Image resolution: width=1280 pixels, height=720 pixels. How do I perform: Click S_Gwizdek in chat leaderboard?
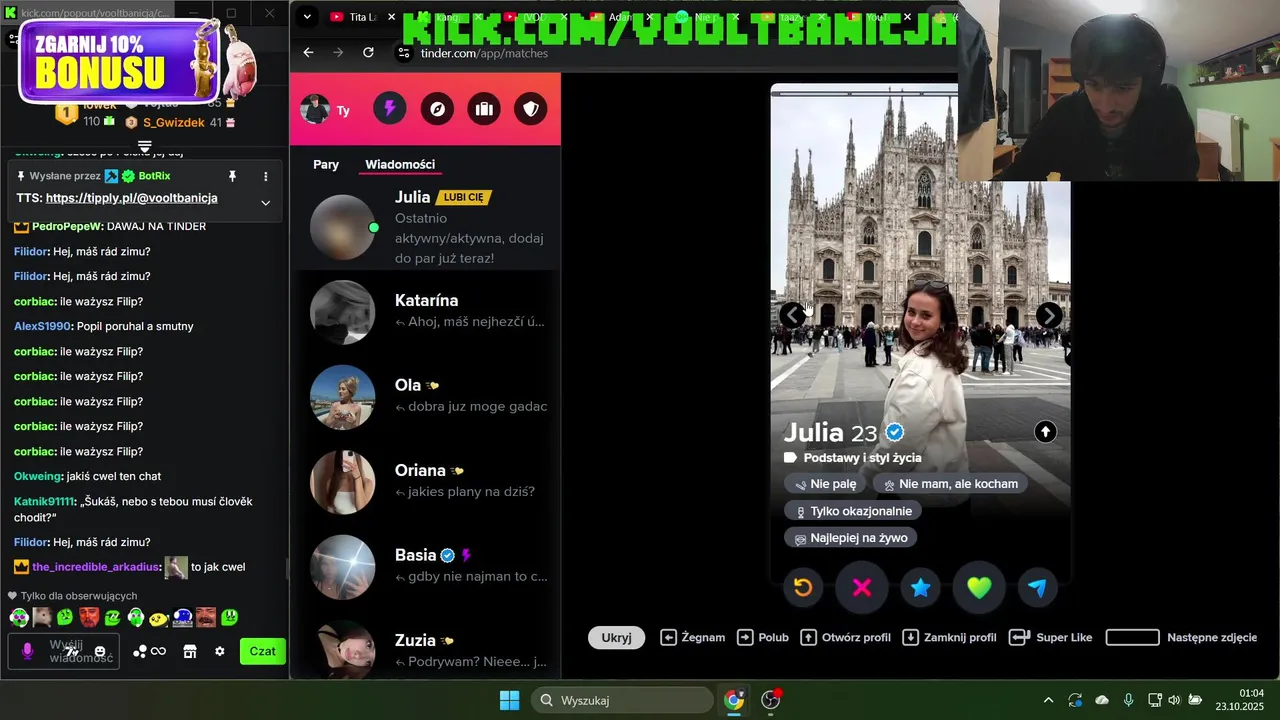point(173,122)
